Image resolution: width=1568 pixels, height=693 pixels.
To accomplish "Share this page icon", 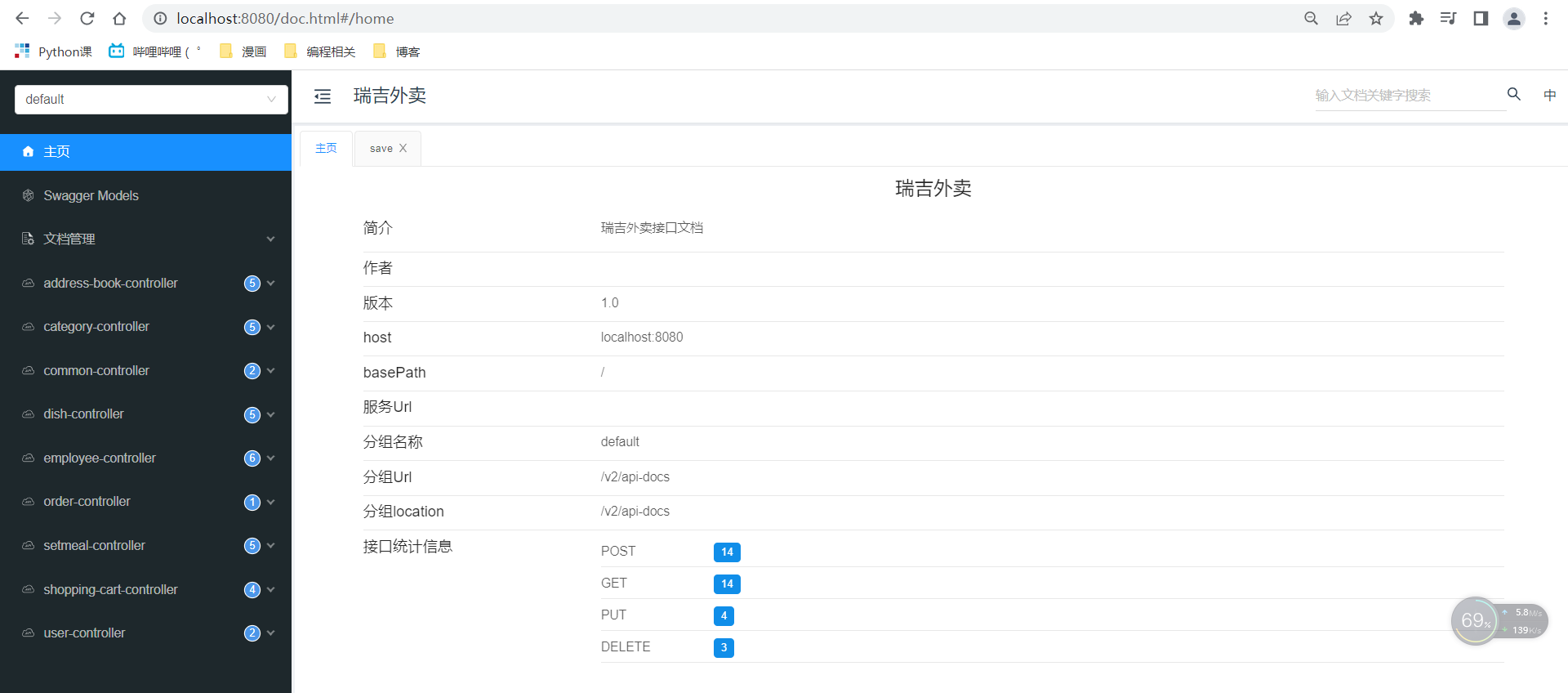I will [x=1343, y=18].
